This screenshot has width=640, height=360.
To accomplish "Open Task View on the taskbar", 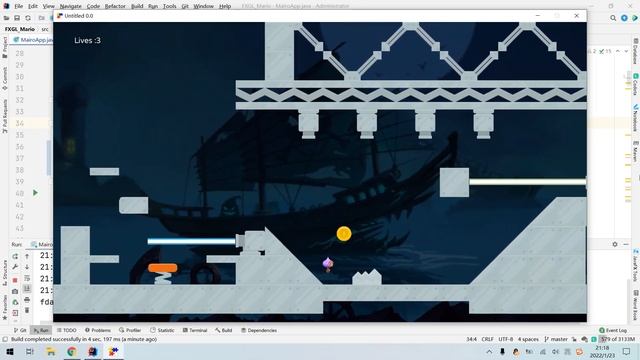I will (30, 351).
